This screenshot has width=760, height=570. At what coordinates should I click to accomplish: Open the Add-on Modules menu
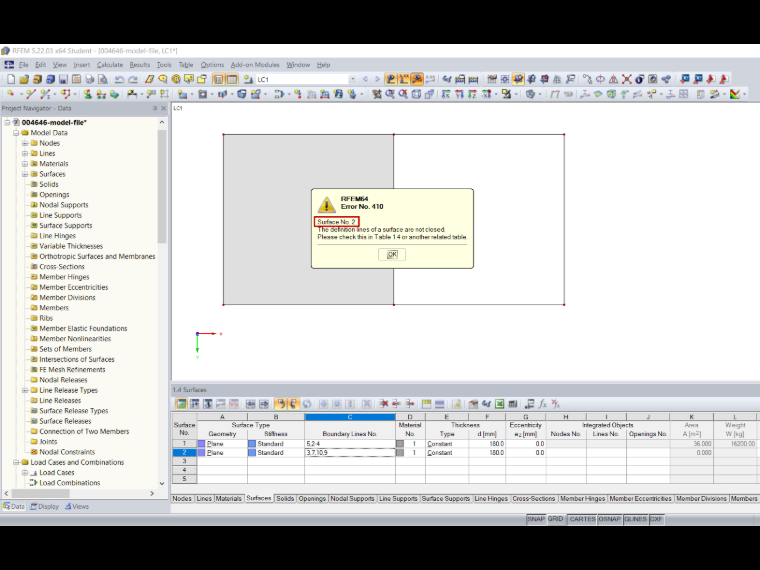[x=255, y=64]
